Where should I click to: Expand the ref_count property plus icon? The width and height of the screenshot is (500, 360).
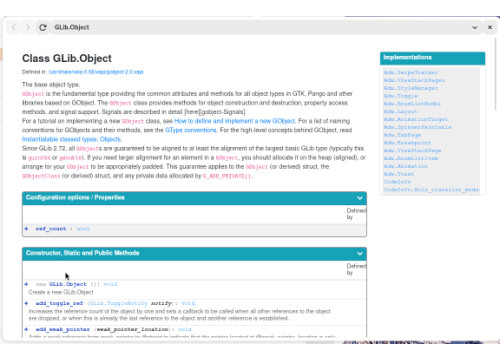(x=26, y=229)
